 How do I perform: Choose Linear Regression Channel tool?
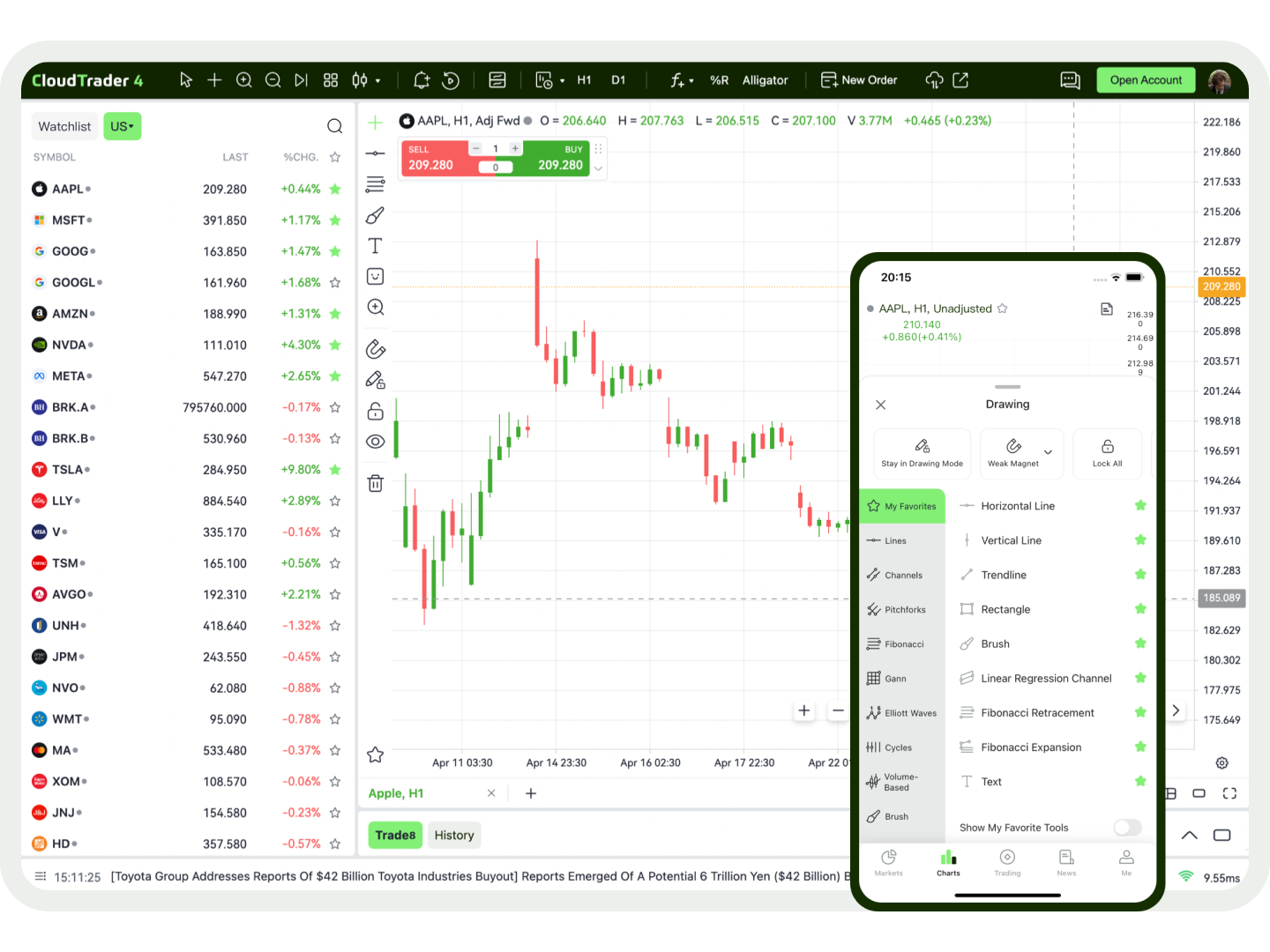[x=1046, y=679]
